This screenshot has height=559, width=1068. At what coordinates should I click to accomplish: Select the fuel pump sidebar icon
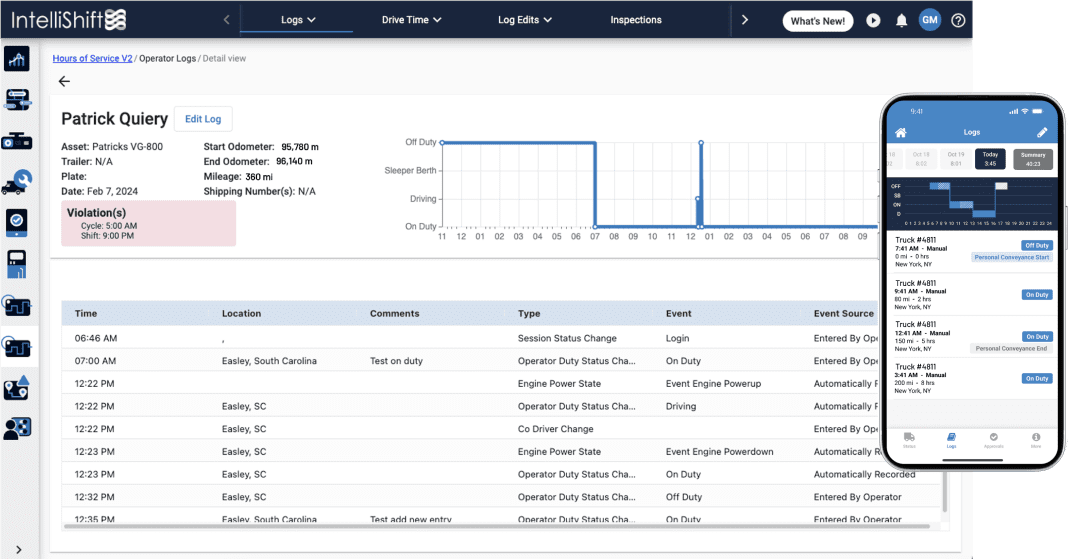17,264
